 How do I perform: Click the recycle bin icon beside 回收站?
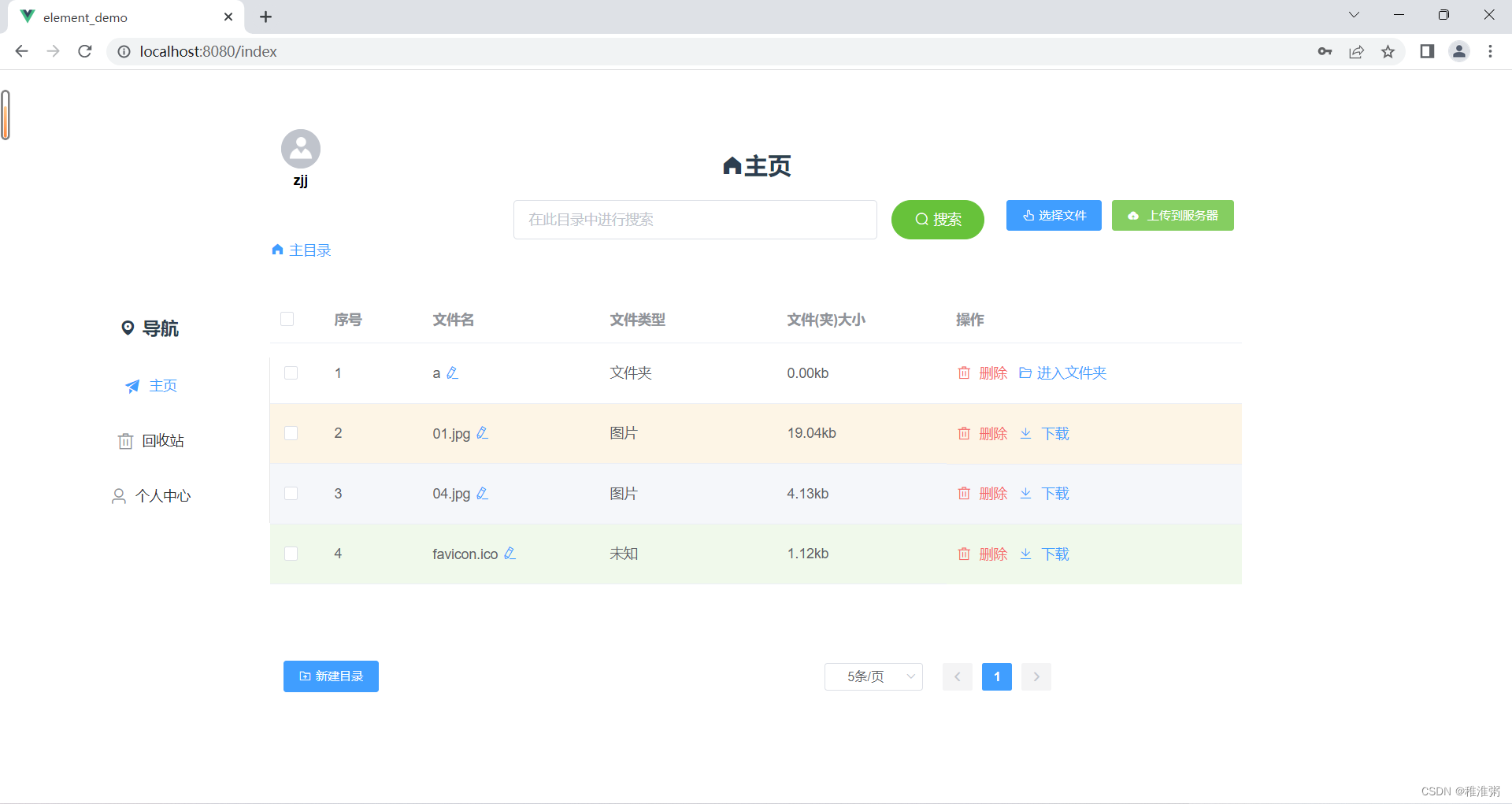pos(125,440)
